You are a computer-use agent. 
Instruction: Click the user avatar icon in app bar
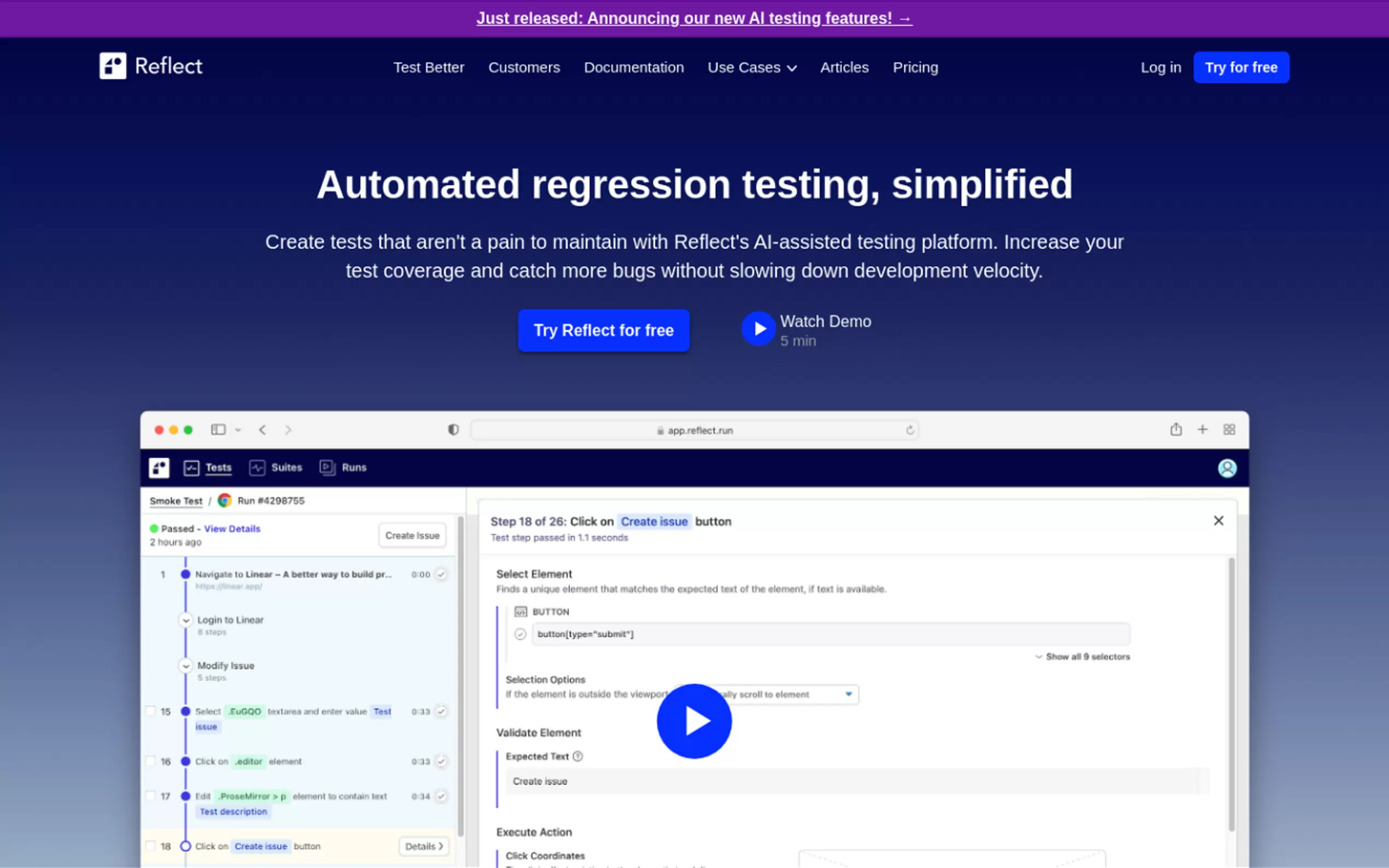click(x=1227, y=468)
